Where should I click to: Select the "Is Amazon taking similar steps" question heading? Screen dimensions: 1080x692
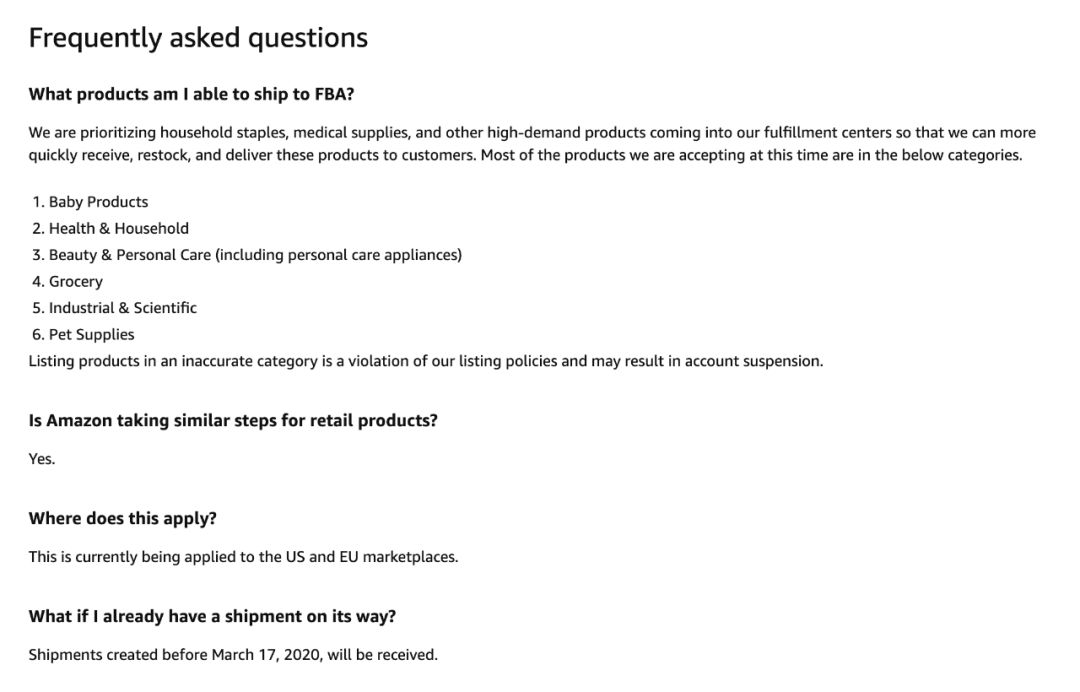(x=233, y=421)
